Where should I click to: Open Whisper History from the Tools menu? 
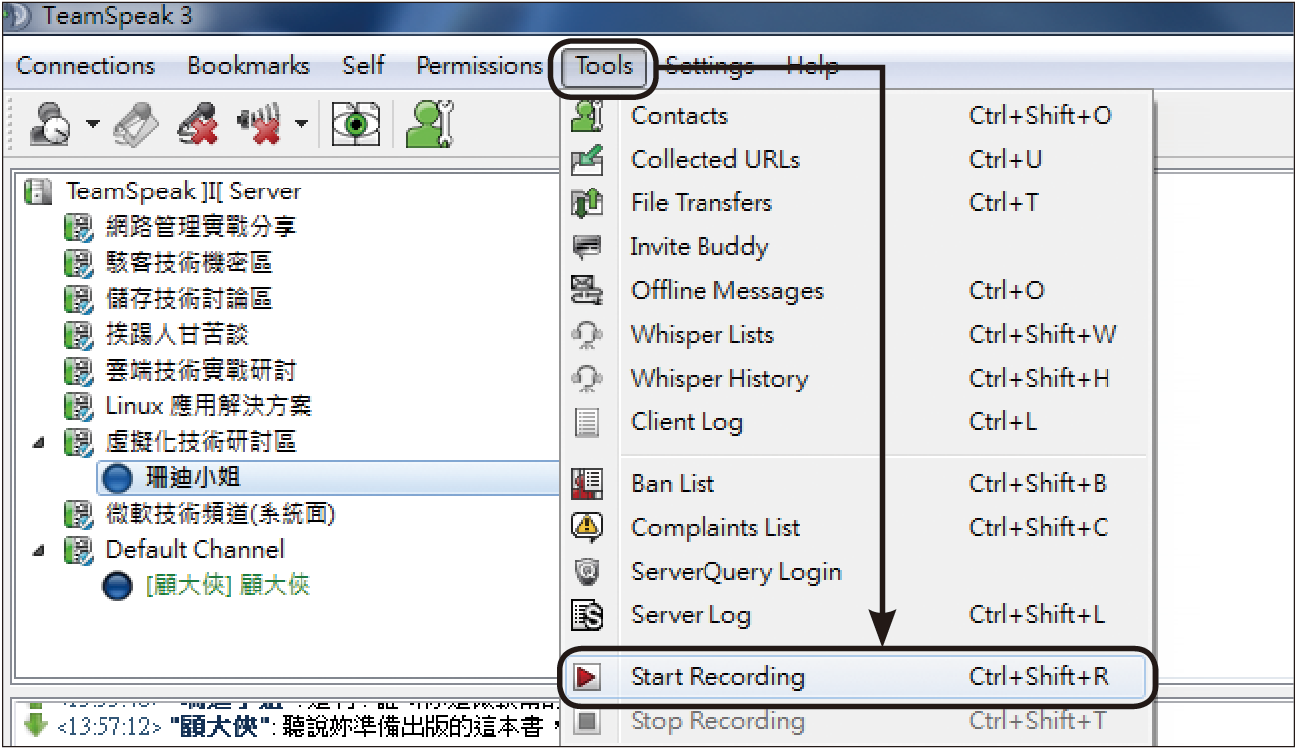tap(858, 379)
